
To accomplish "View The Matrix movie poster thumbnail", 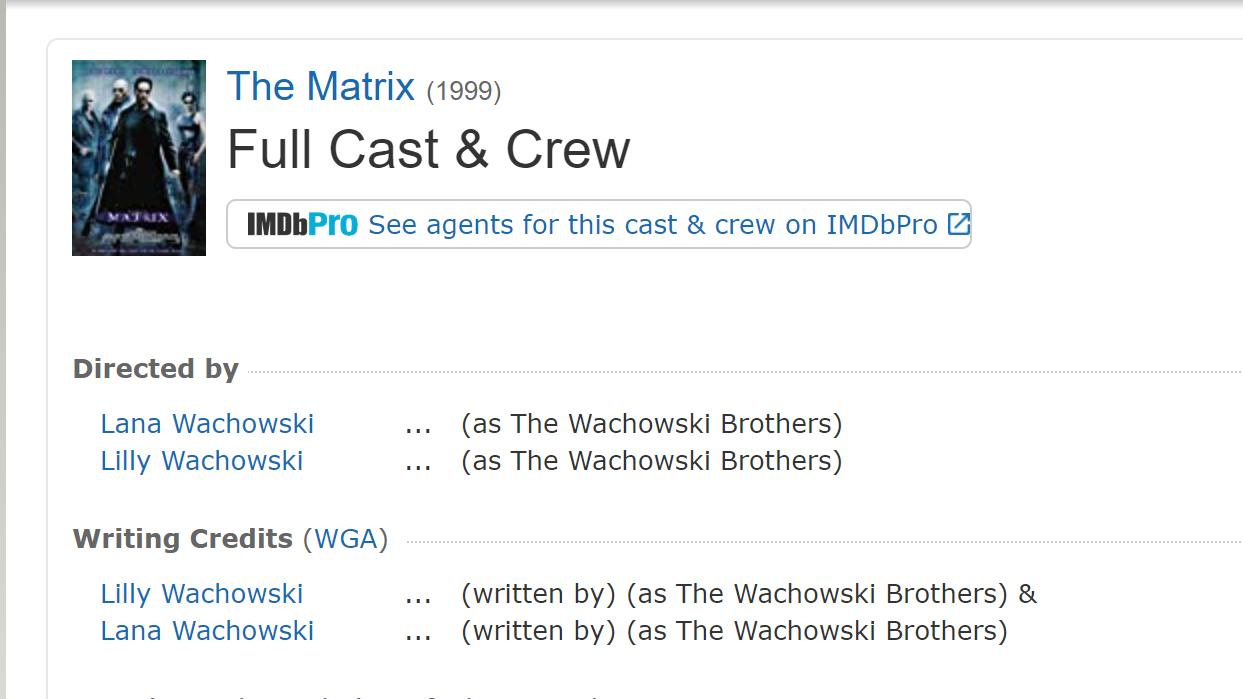I will click(137, 158).
